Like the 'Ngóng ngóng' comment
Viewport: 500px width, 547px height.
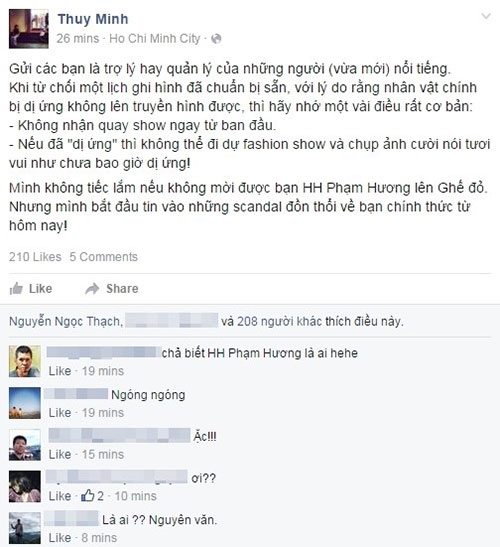tap(60, 413)
